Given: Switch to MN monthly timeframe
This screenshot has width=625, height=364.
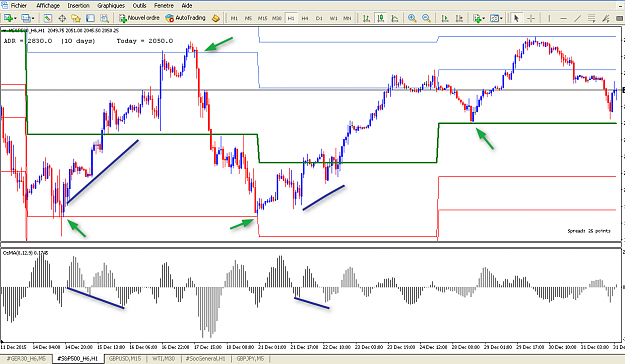Looking at the screenshot, I should (x=347, y=18).
